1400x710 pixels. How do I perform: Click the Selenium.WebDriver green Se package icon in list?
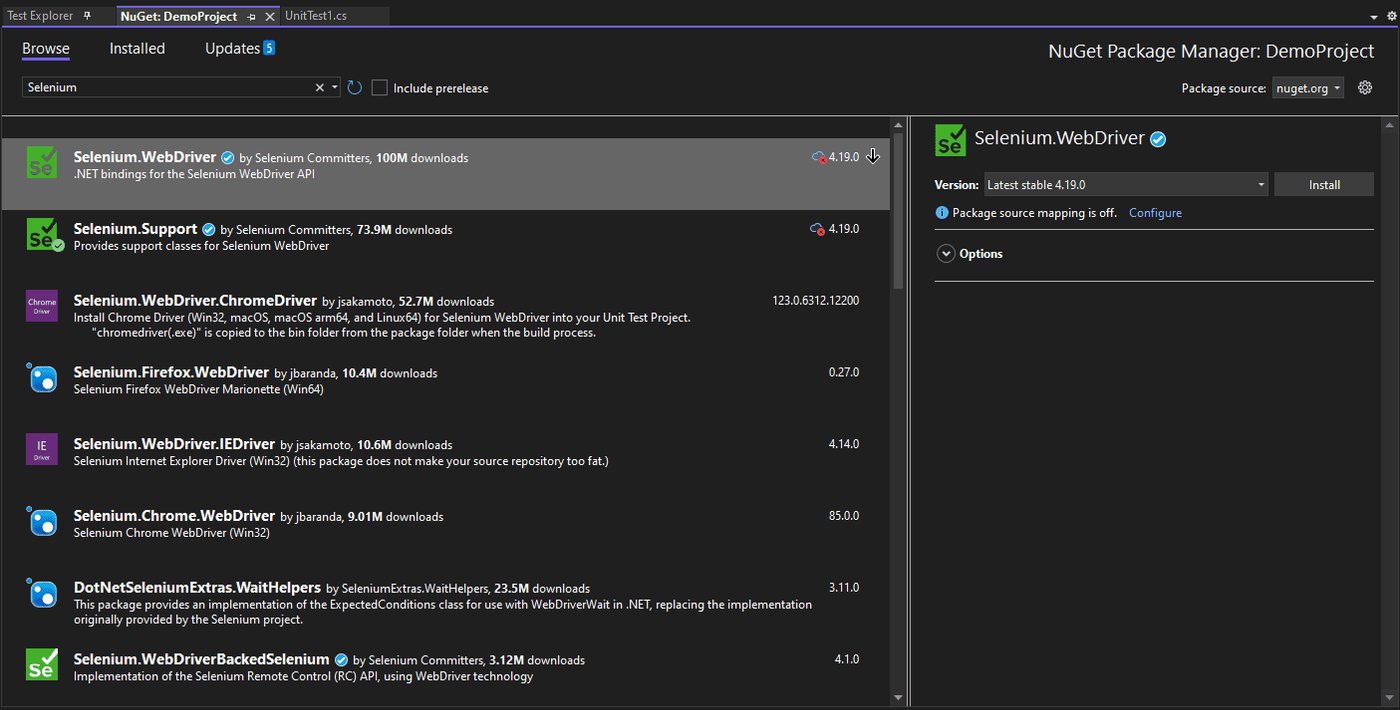42,162
